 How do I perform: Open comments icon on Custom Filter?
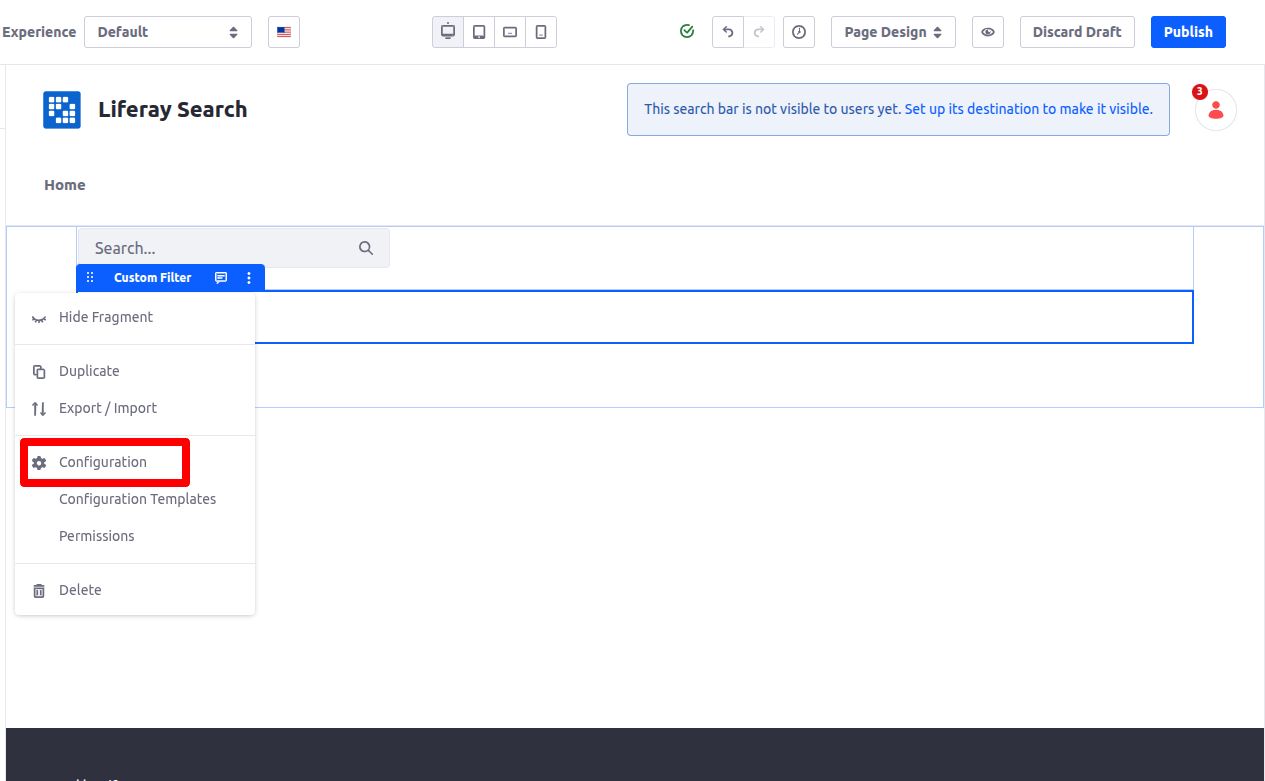221,278
